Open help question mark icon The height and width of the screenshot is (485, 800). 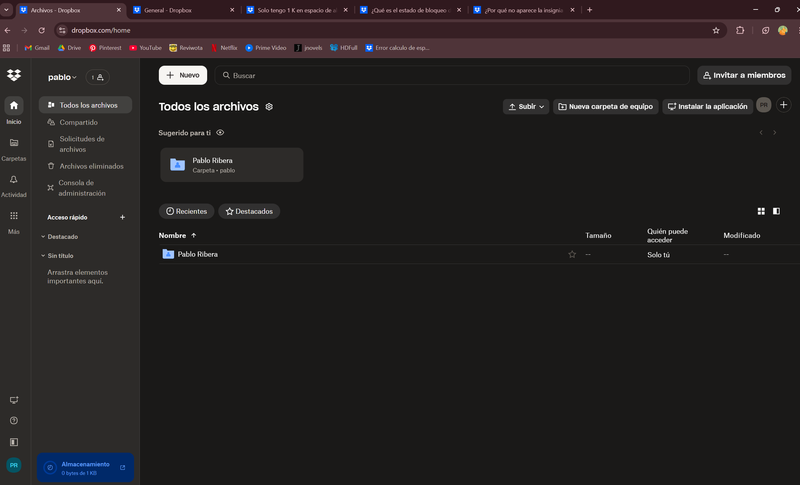click(x=14, y=421)
